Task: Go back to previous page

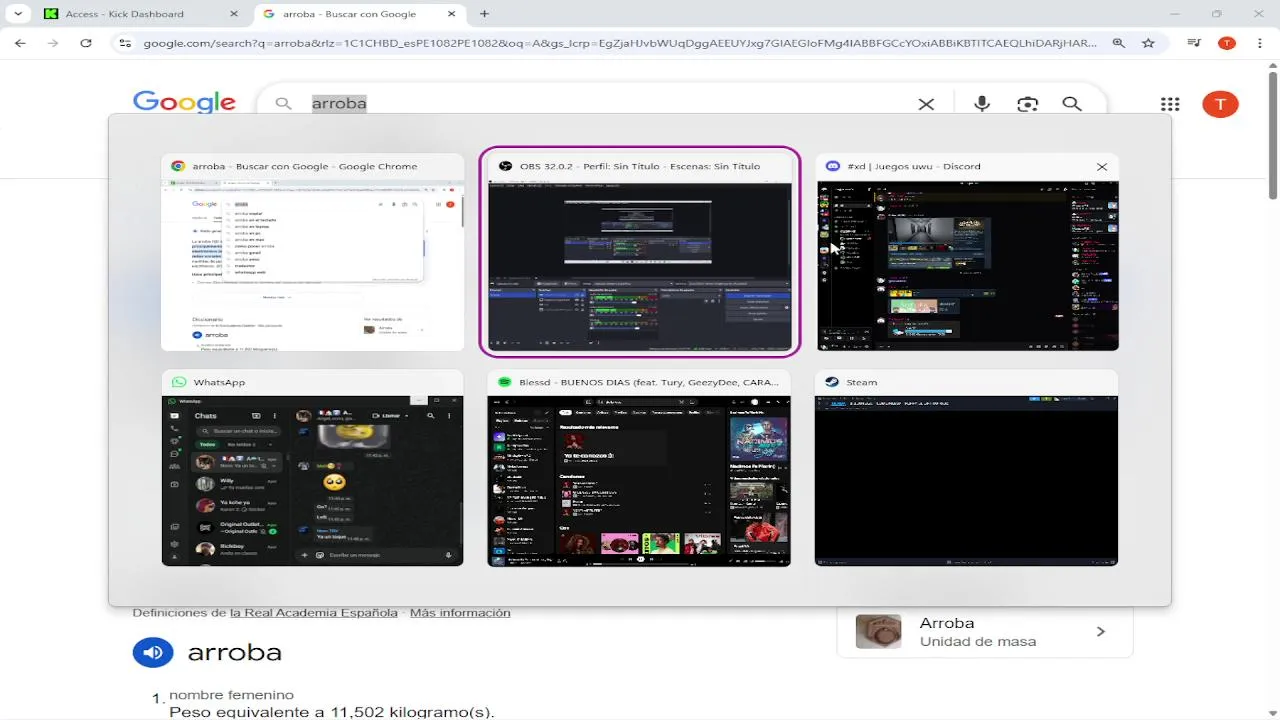Action: point(20,43)
